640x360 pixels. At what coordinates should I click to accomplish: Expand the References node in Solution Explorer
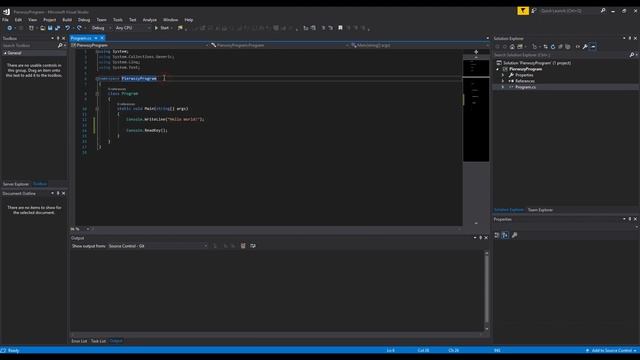[503, 81]
